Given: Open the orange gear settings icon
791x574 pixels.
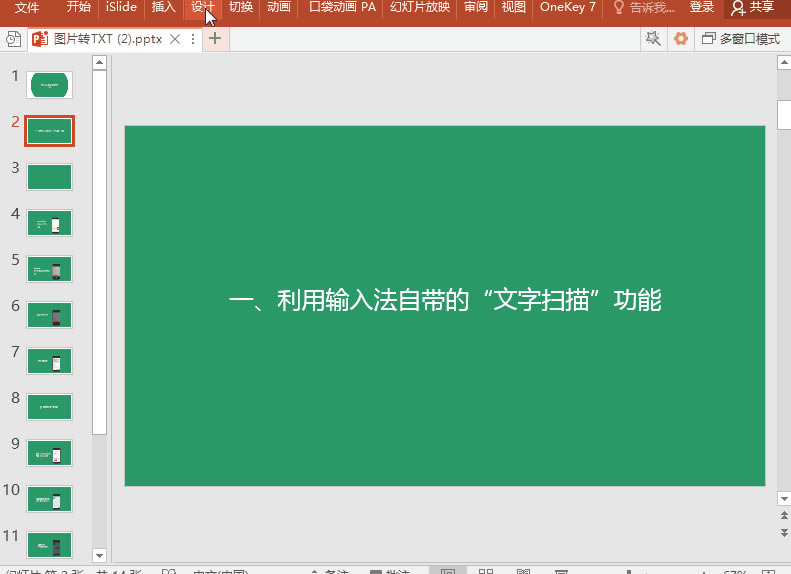Looking at the screenshot, I should [681, 39].
